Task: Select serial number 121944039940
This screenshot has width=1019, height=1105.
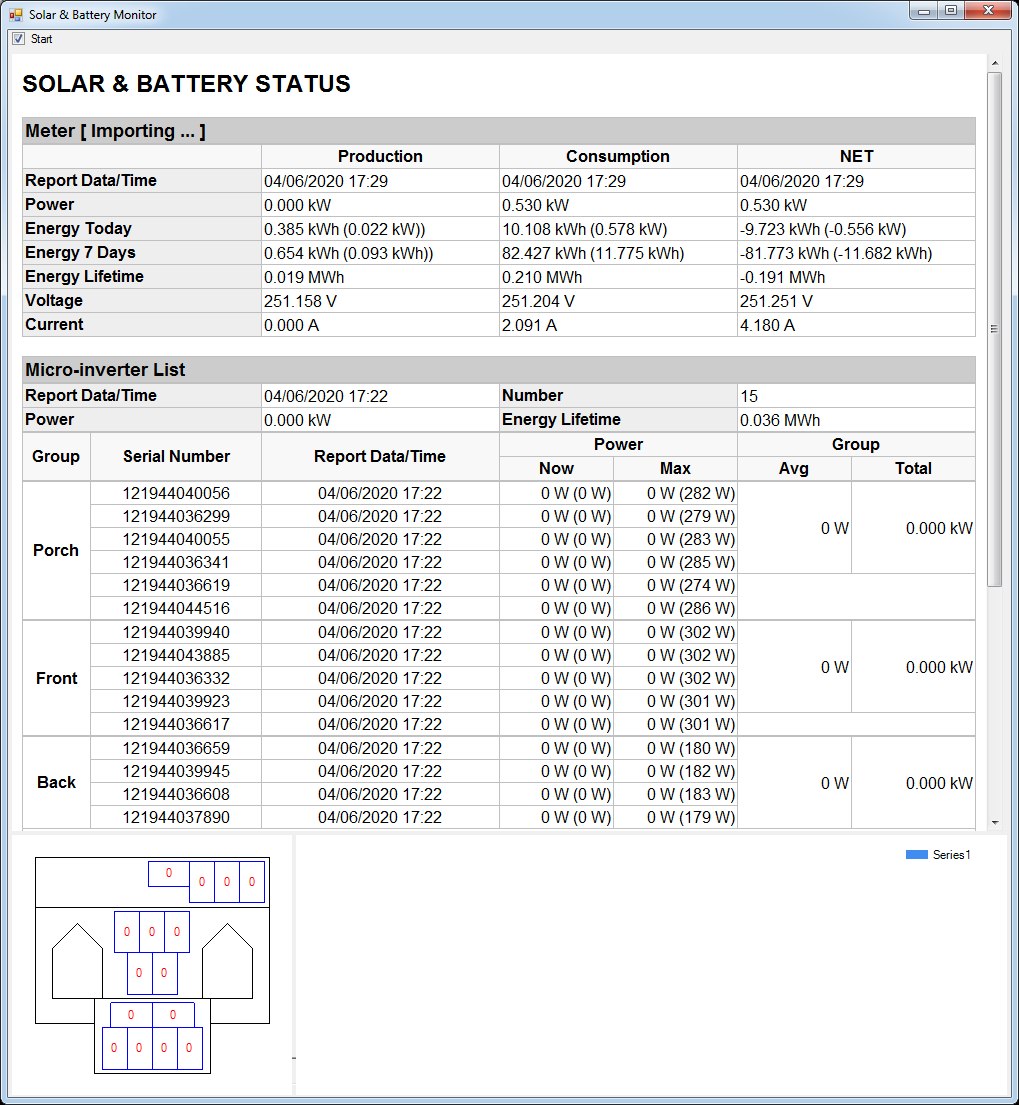Action: [176, 632]
